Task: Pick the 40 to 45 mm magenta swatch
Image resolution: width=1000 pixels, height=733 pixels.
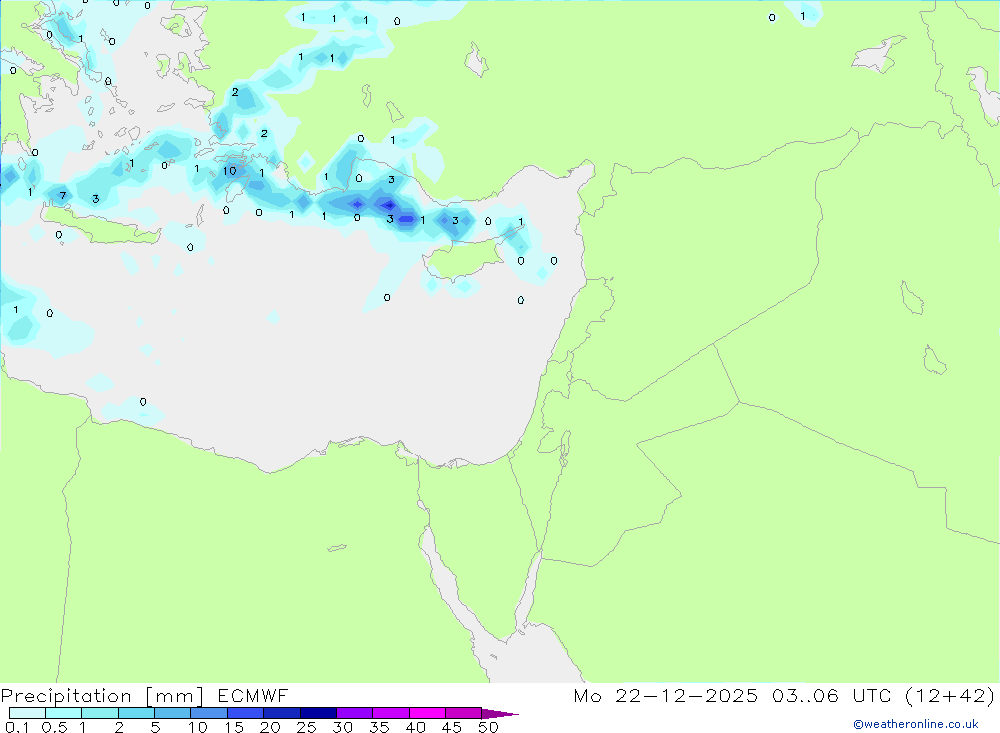Action: tap(427, 713)
